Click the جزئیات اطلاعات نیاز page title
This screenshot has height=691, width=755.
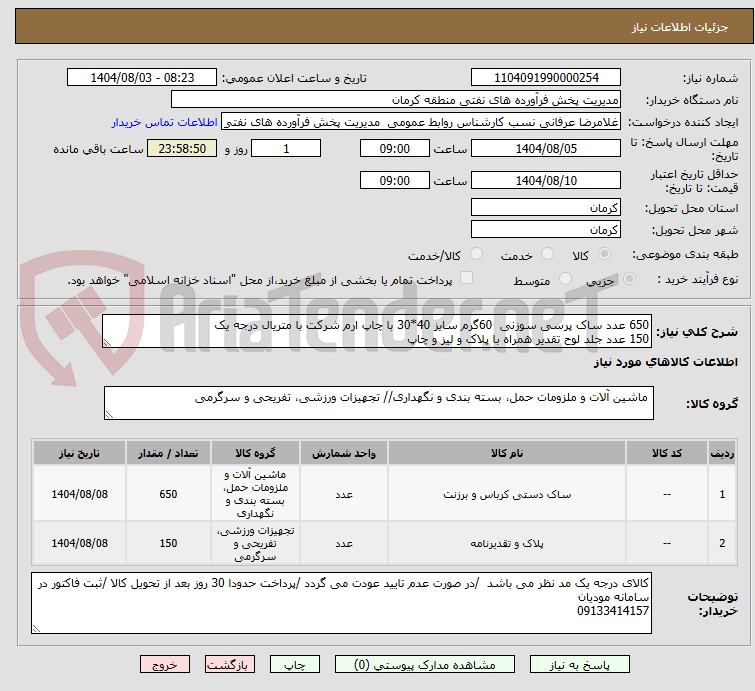pos(680,27)
